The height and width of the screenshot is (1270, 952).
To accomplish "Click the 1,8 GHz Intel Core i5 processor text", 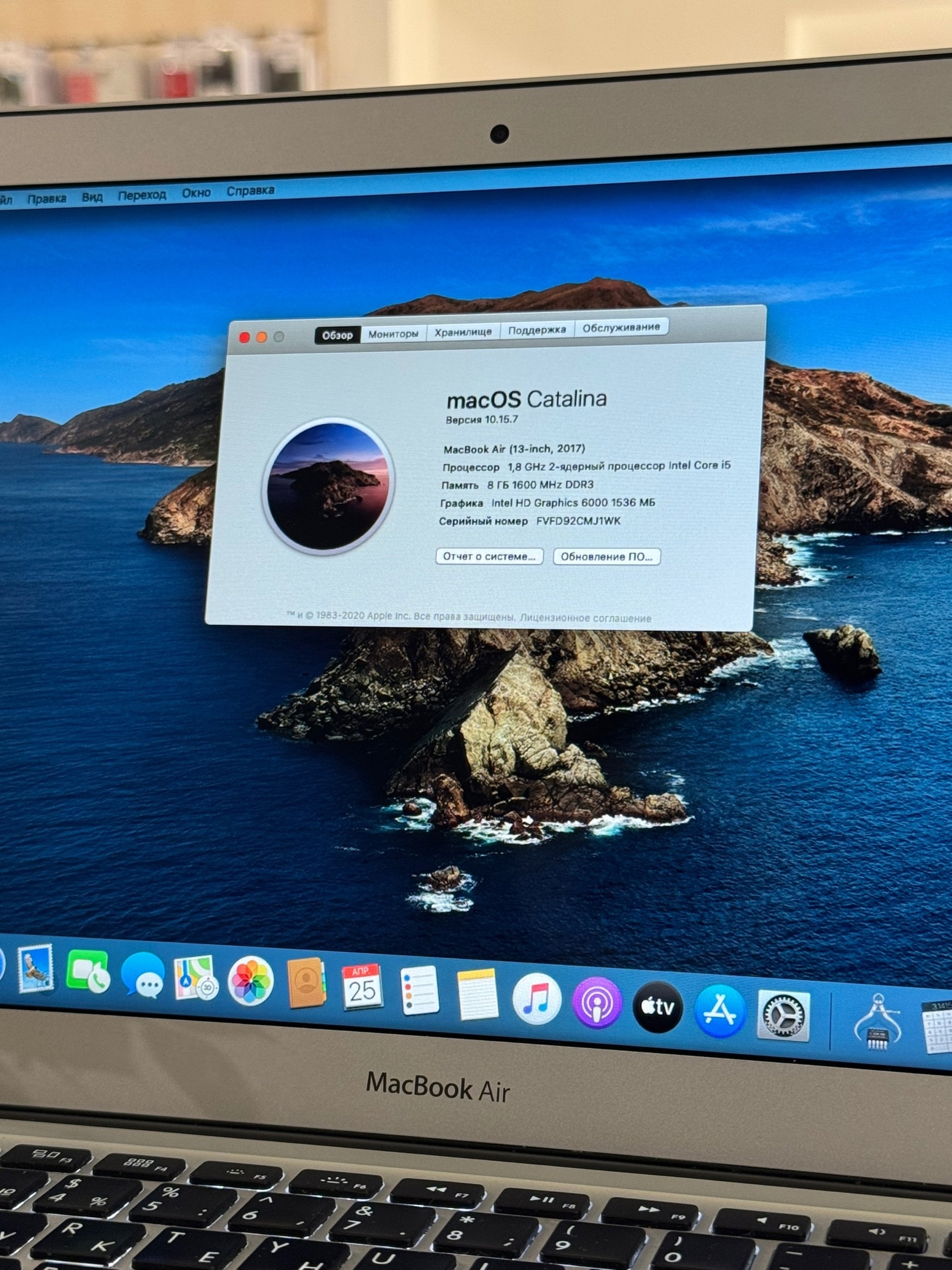I will point(619,466).
